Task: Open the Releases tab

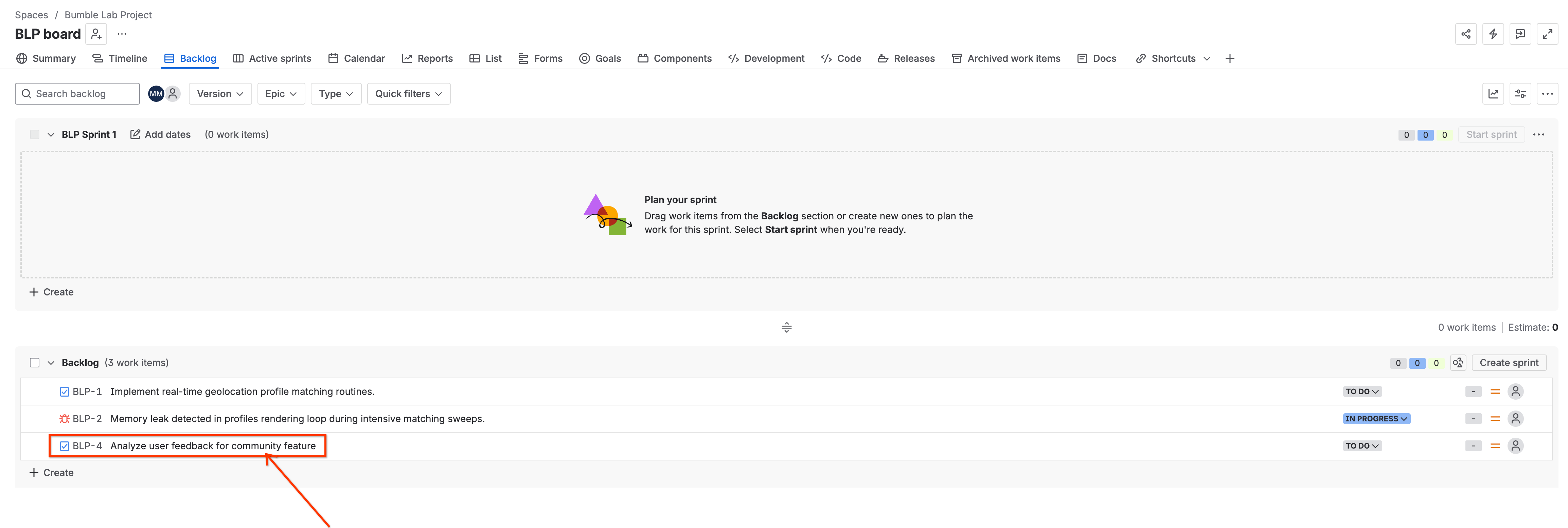Action: tap(906, 58)
